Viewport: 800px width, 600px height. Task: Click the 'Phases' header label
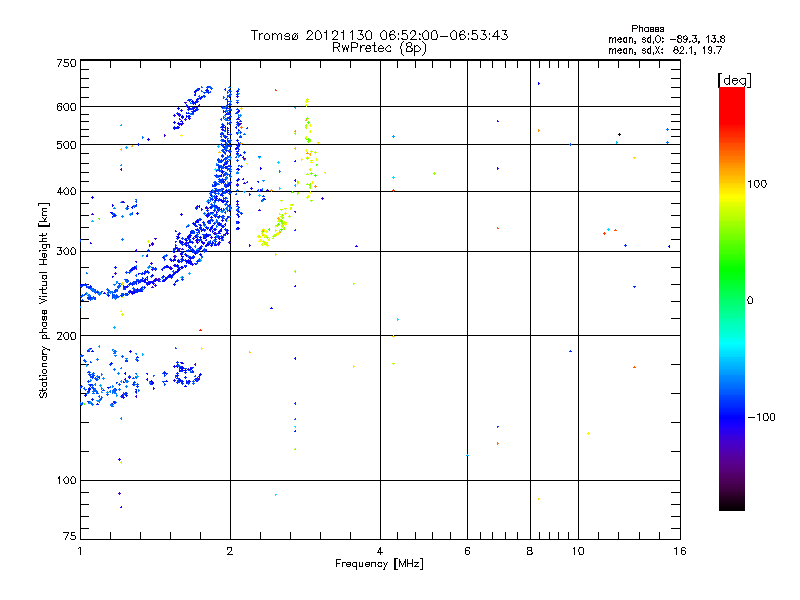tap(647, 29)
